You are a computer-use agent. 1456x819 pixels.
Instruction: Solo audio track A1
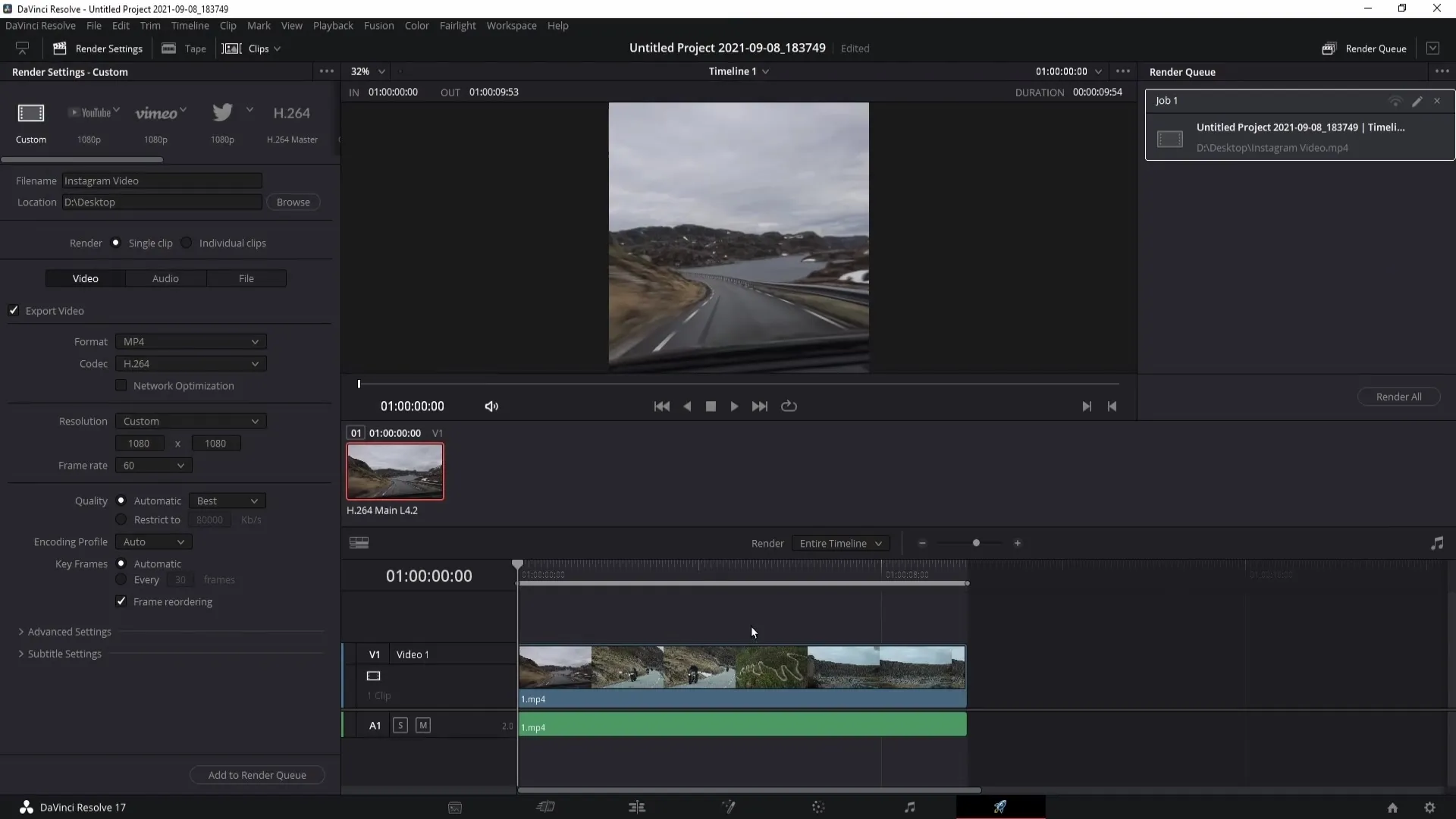(x=400, y=726)
